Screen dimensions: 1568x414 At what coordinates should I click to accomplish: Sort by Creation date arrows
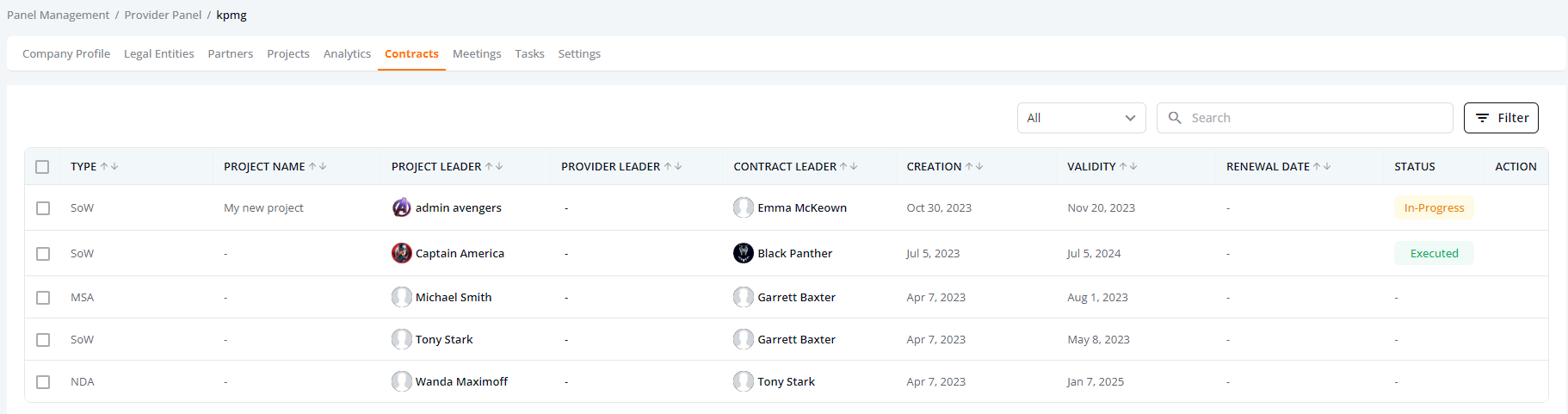tap(974, 166)
